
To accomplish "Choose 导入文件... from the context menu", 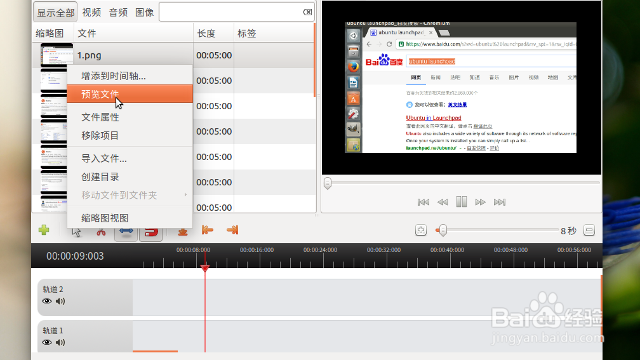I will [130, 158].
